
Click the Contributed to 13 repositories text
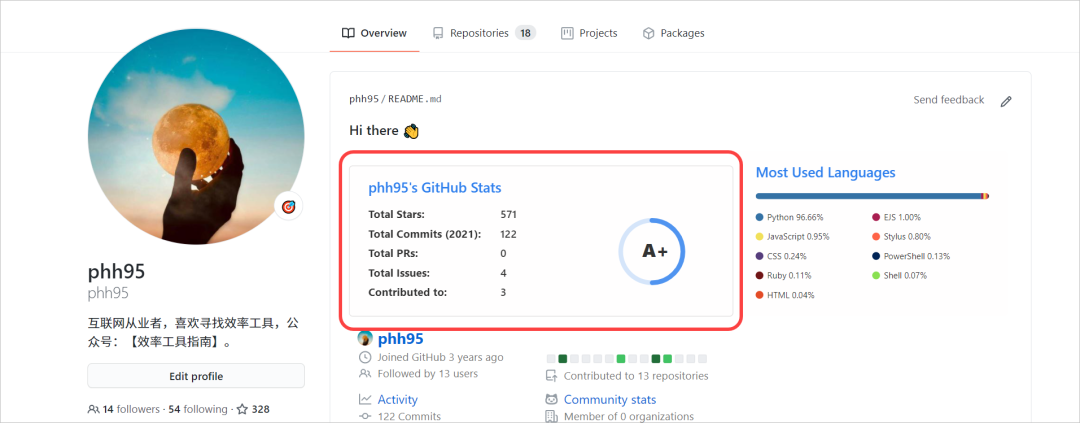click(636, 376)
